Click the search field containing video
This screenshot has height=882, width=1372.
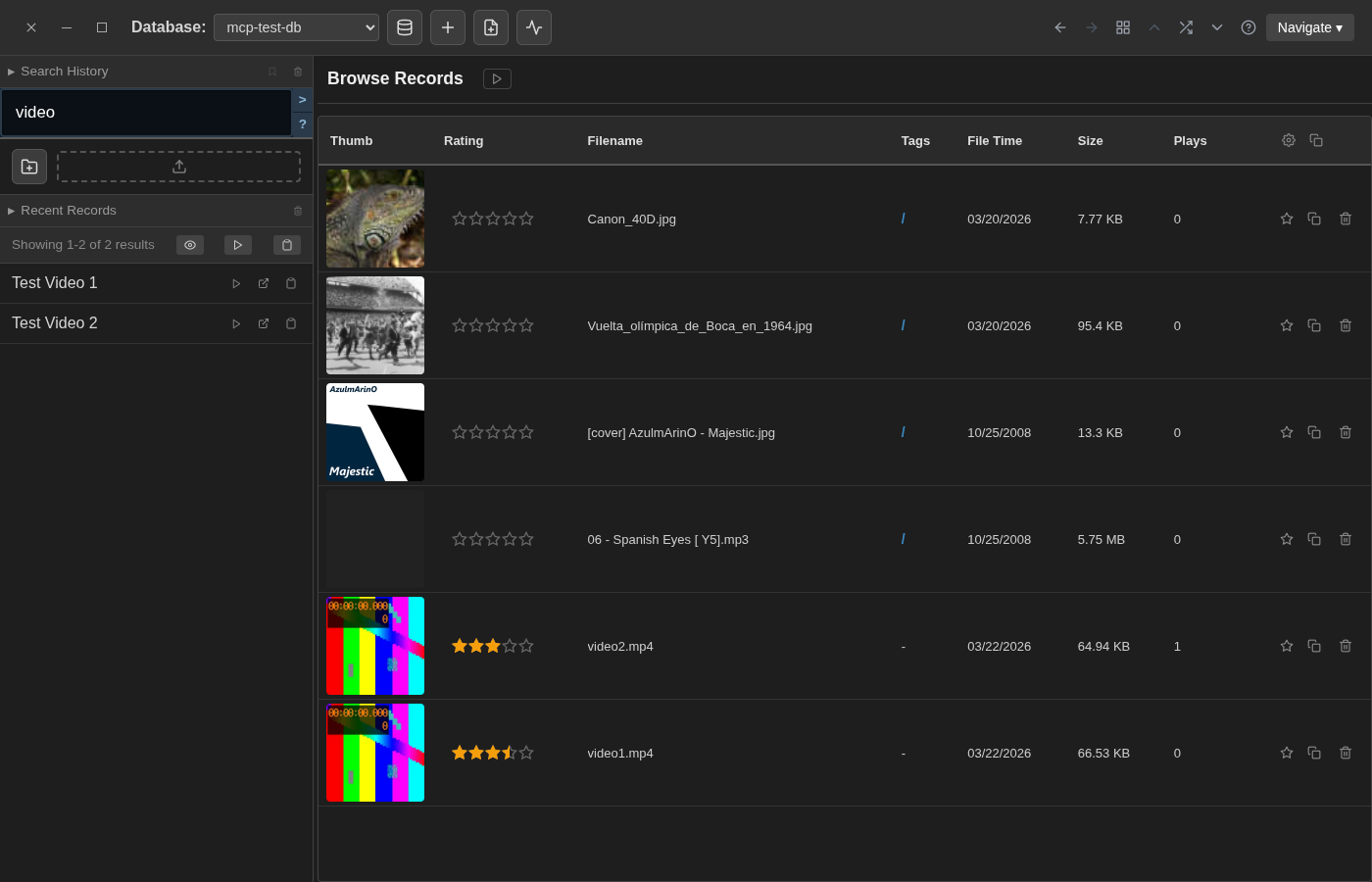pos(147,113)
